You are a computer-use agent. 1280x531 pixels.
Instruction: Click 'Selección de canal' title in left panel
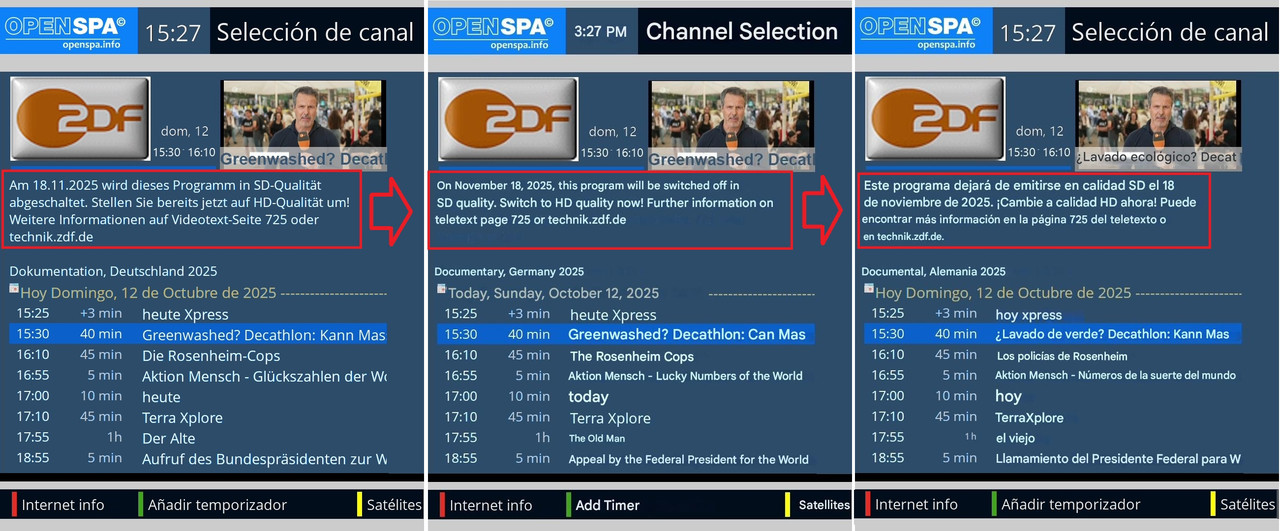(315, 32)
